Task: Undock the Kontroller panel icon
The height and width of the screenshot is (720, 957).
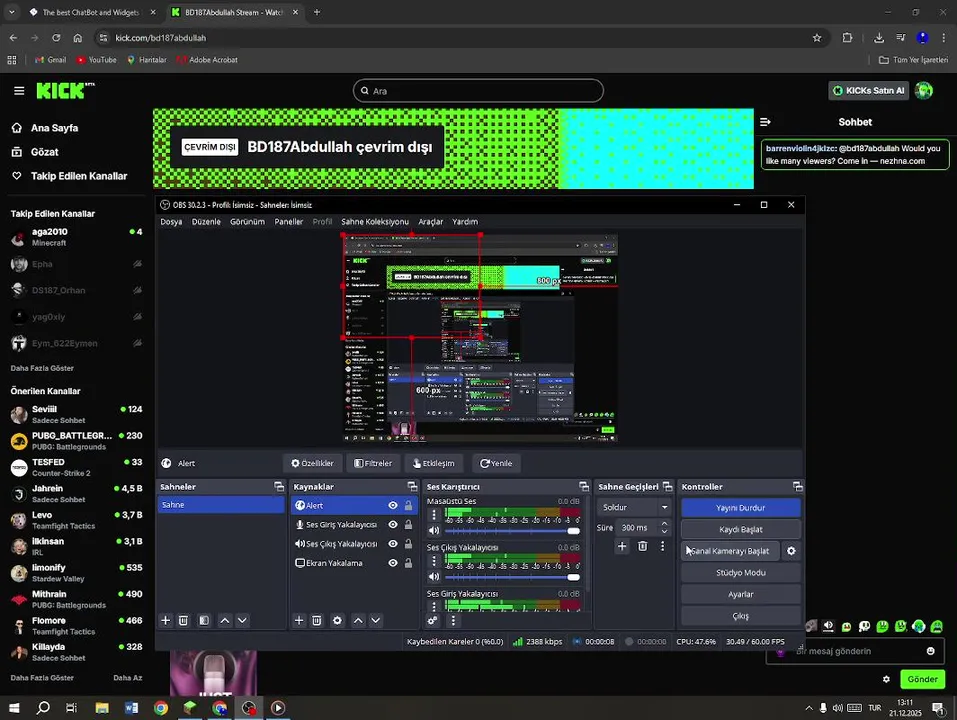Action: click(798, 486)
